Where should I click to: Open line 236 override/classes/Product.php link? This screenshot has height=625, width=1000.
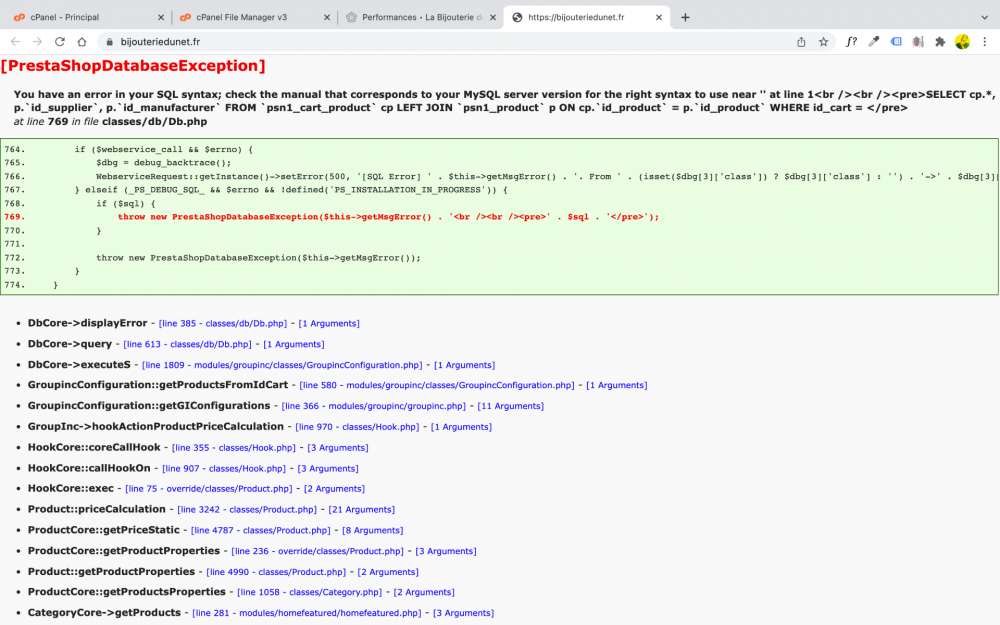coord(318,551)
